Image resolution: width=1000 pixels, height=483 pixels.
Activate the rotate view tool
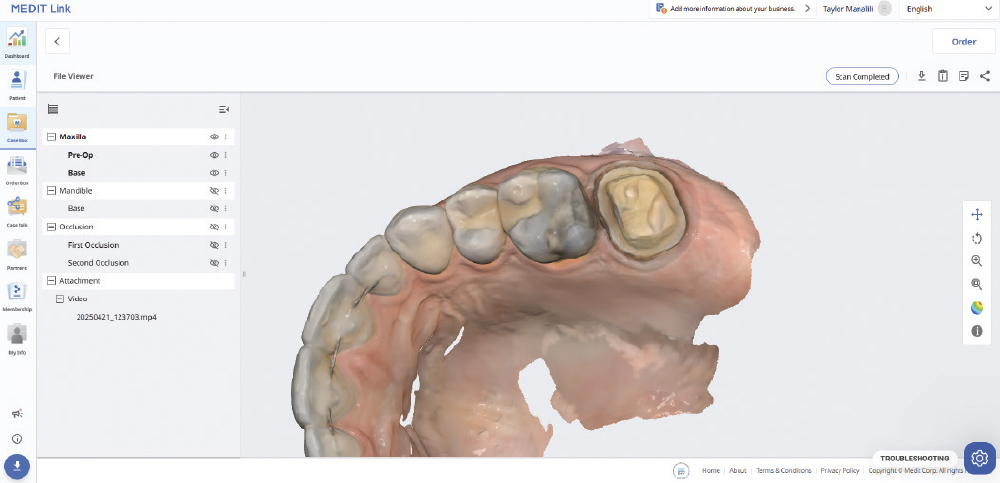point(977,238)
